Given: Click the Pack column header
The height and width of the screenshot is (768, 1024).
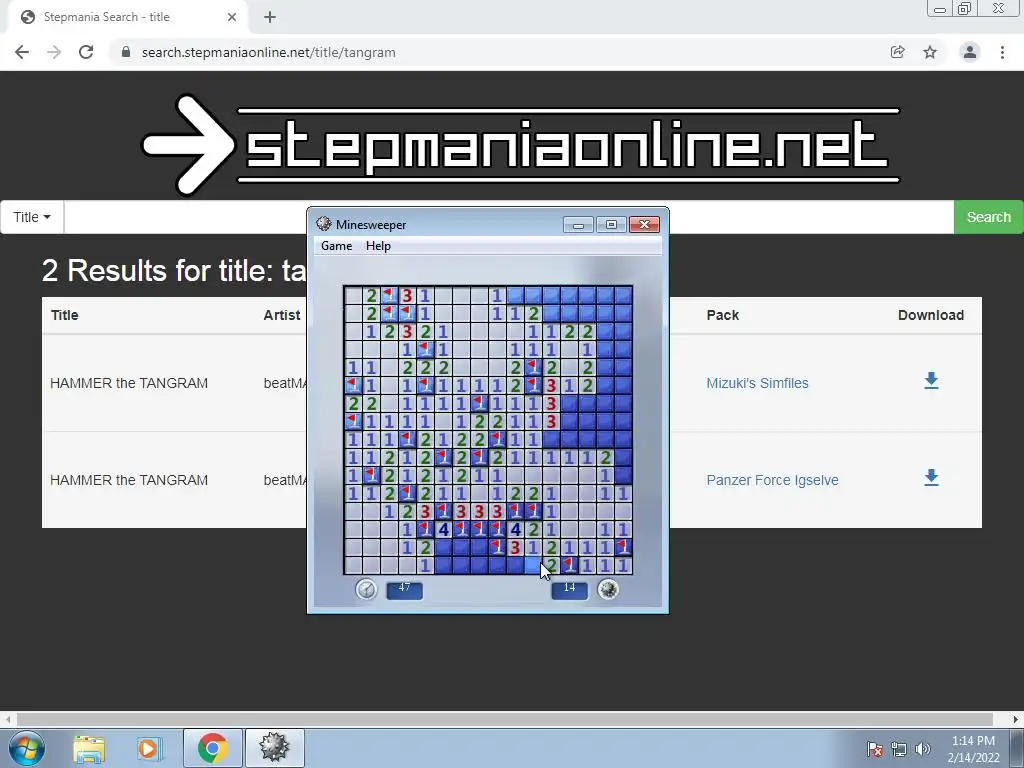Looking at the screenshot, I should coord(722,315).
